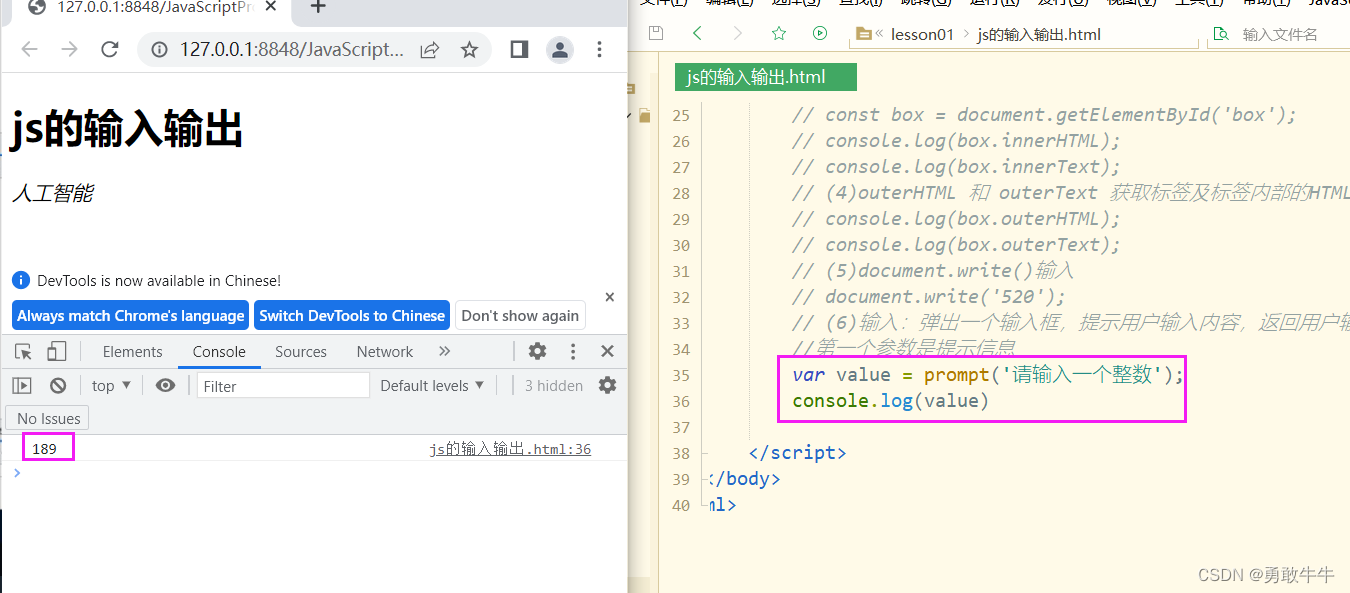The image size is (1350, 593).
Task: Toggle console sidebar panel
Action: [22, 385]
